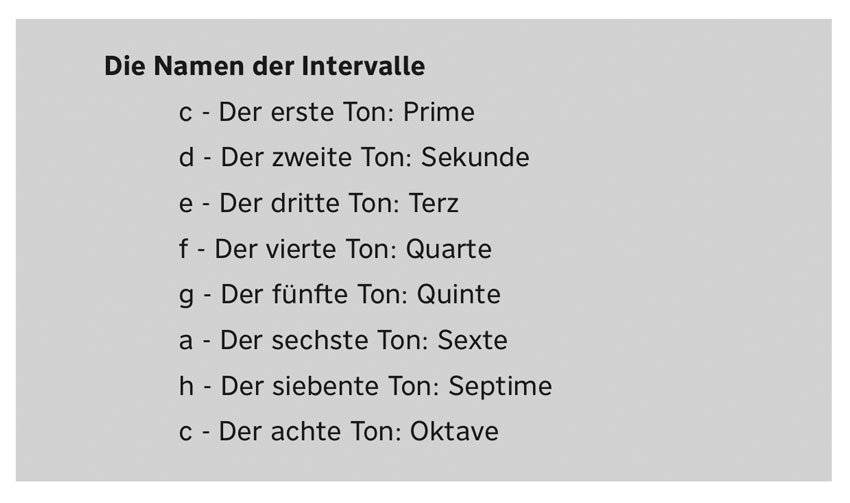Click the word Sekunde
Screen dimensions: 850x503
(475, 158)
